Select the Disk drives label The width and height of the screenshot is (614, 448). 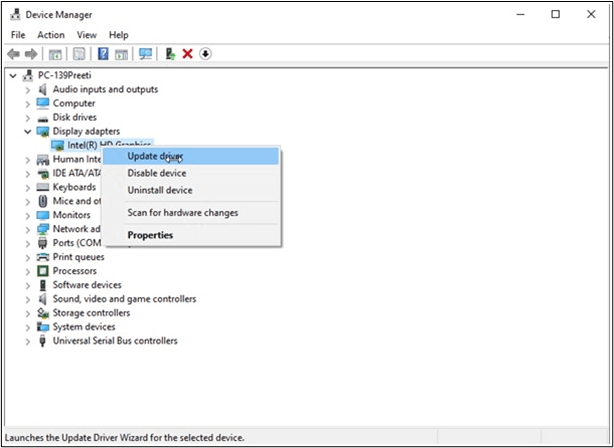(x=74, y=117)
